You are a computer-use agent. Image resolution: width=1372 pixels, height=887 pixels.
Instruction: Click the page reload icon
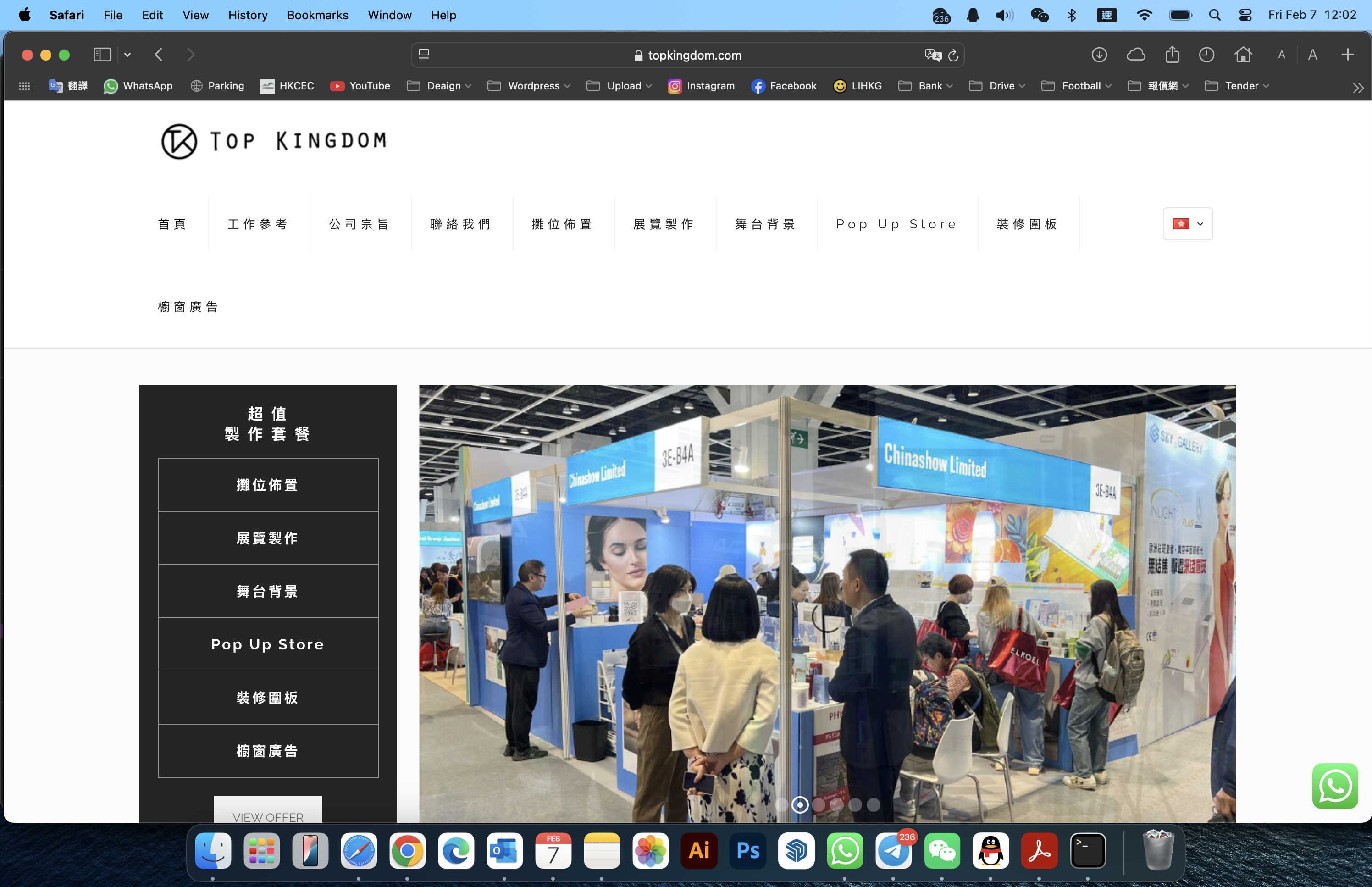click(953, 55)
